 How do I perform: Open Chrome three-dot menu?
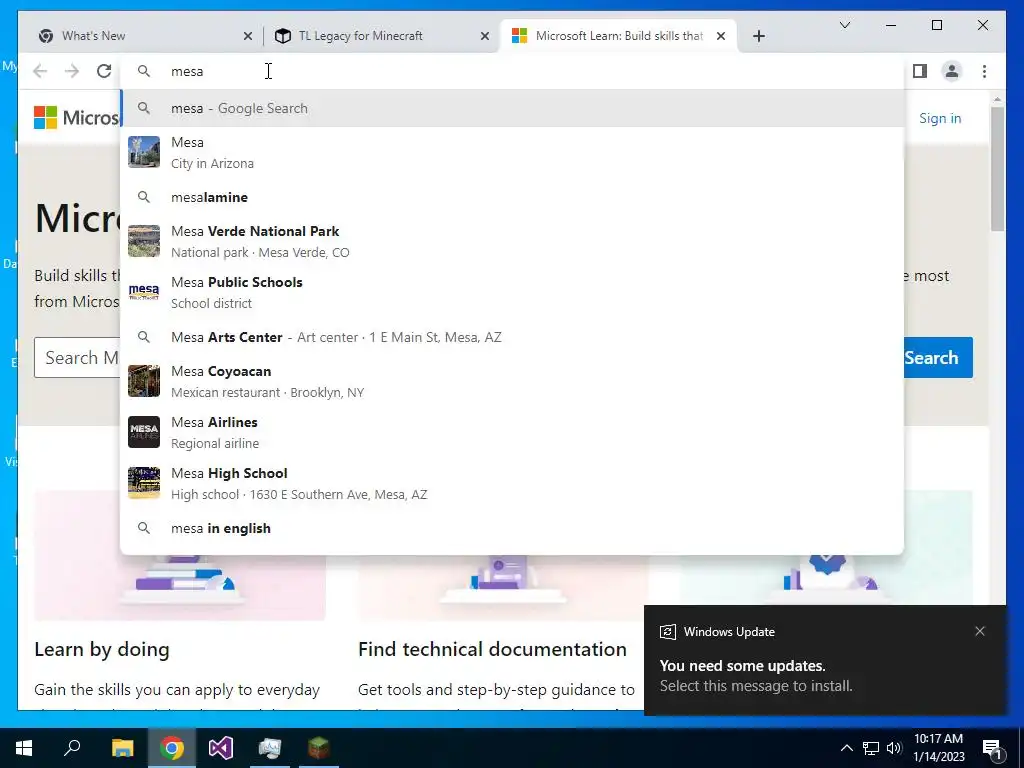[x=984, y=71]
